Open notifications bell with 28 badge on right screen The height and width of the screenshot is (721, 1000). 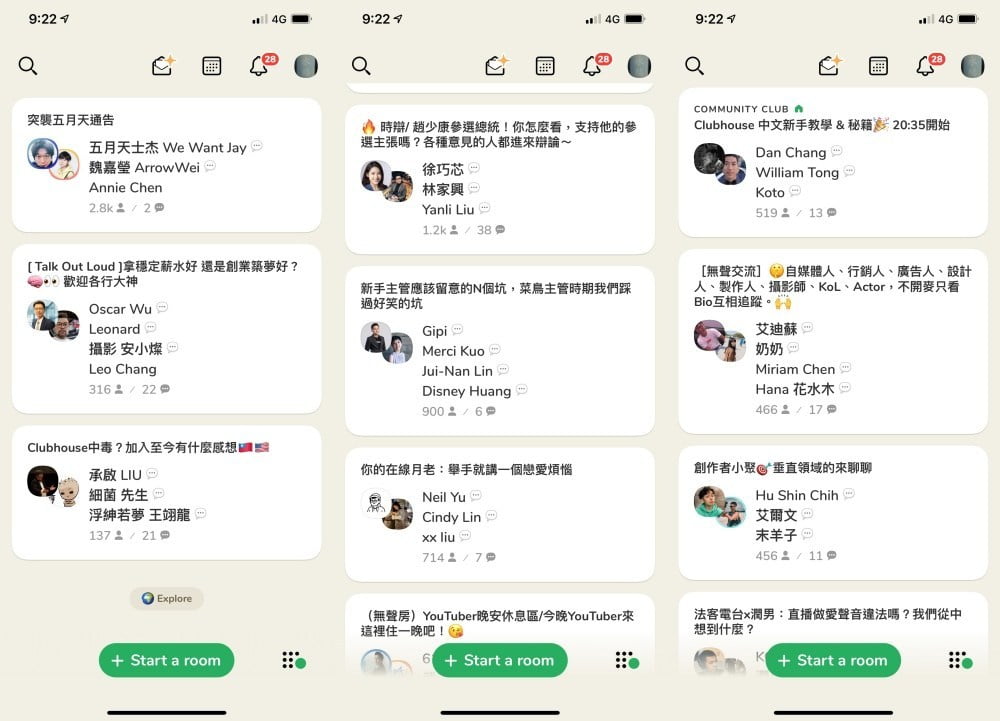pyautogui.click(x=928, y=65)
